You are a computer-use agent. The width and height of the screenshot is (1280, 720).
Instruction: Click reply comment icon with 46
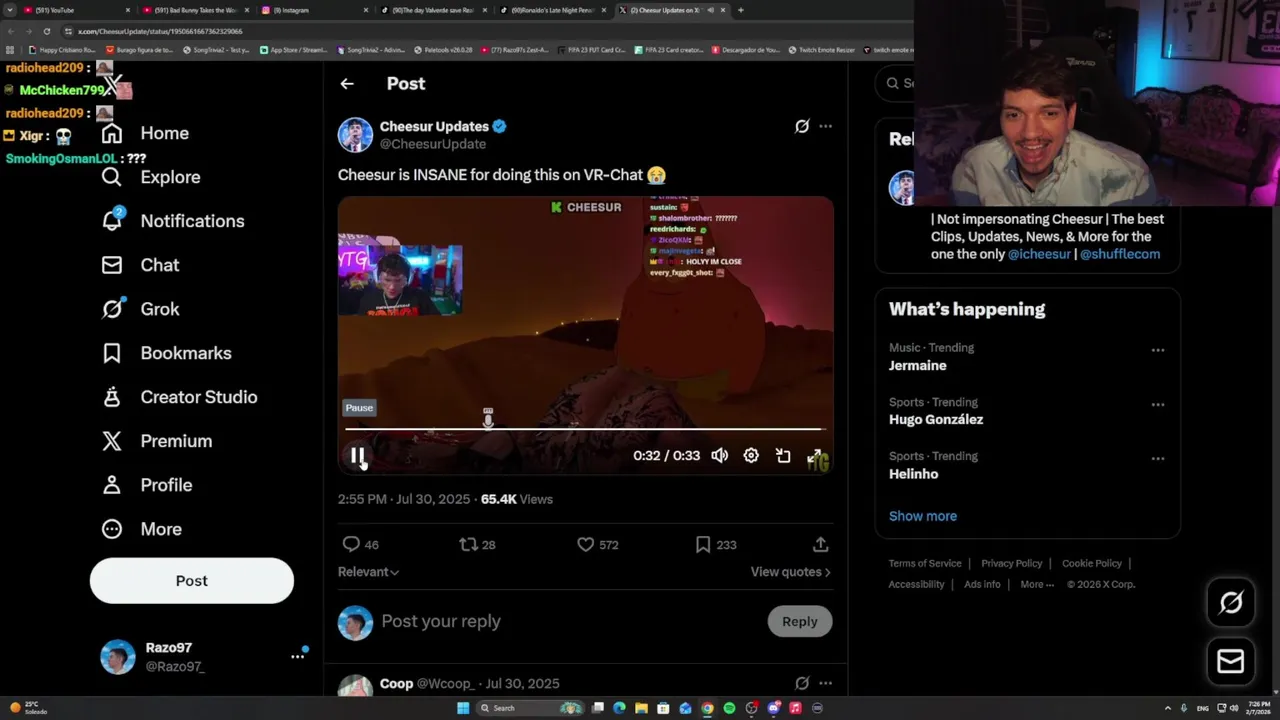[351, 544]
